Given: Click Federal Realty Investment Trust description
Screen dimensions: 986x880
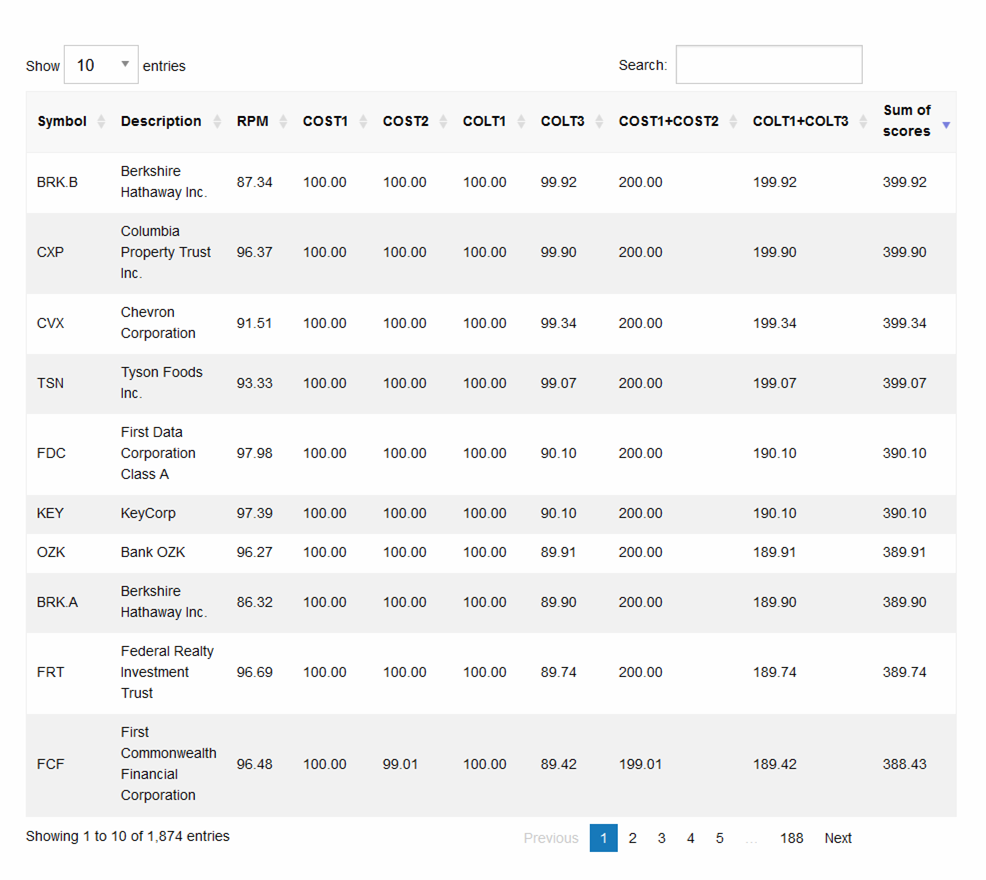Looking at the screenshot, I should click(167, 672).
